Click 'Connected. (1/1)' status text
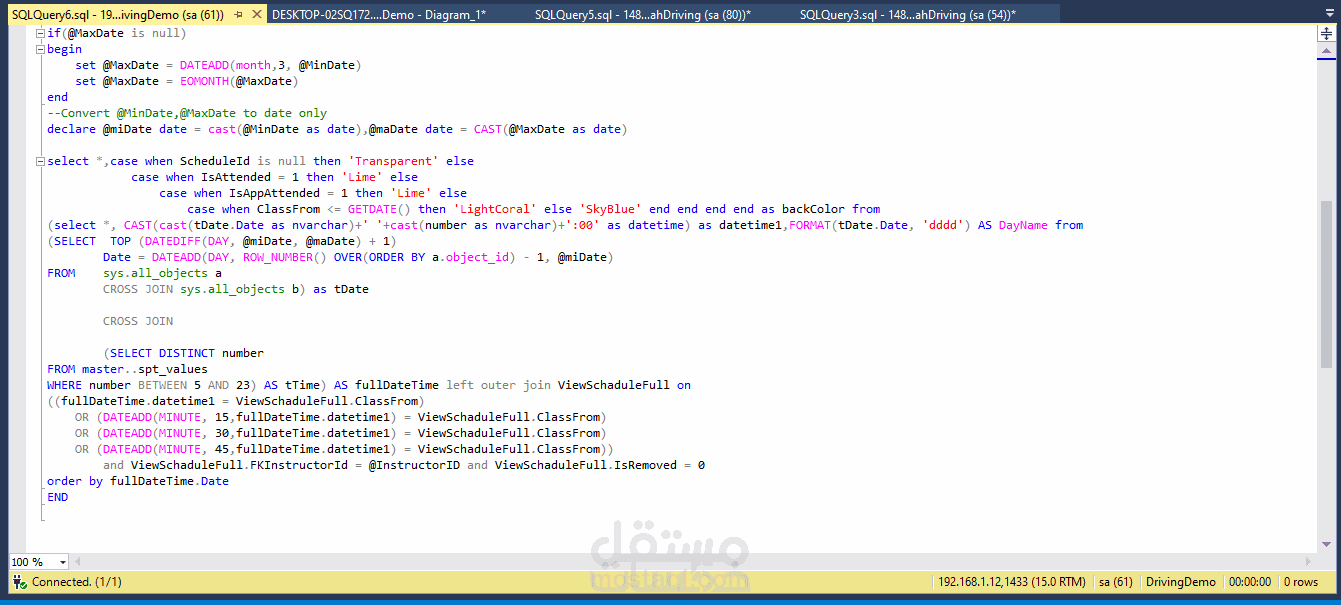This screenshot has width=1341, height=605. point(77,582)
